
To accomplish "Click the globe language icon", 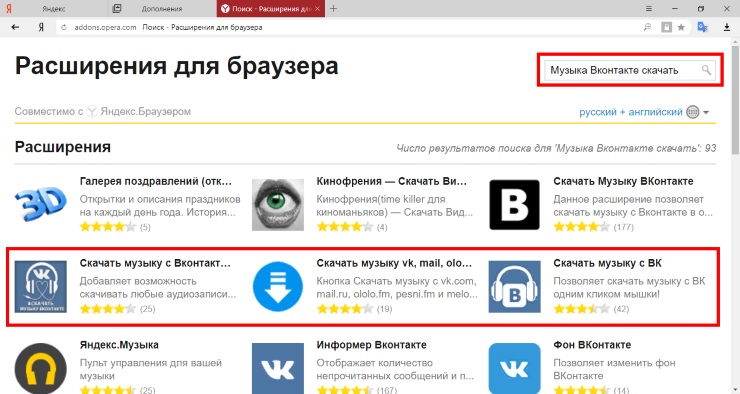I will click(x=692, y=112).
